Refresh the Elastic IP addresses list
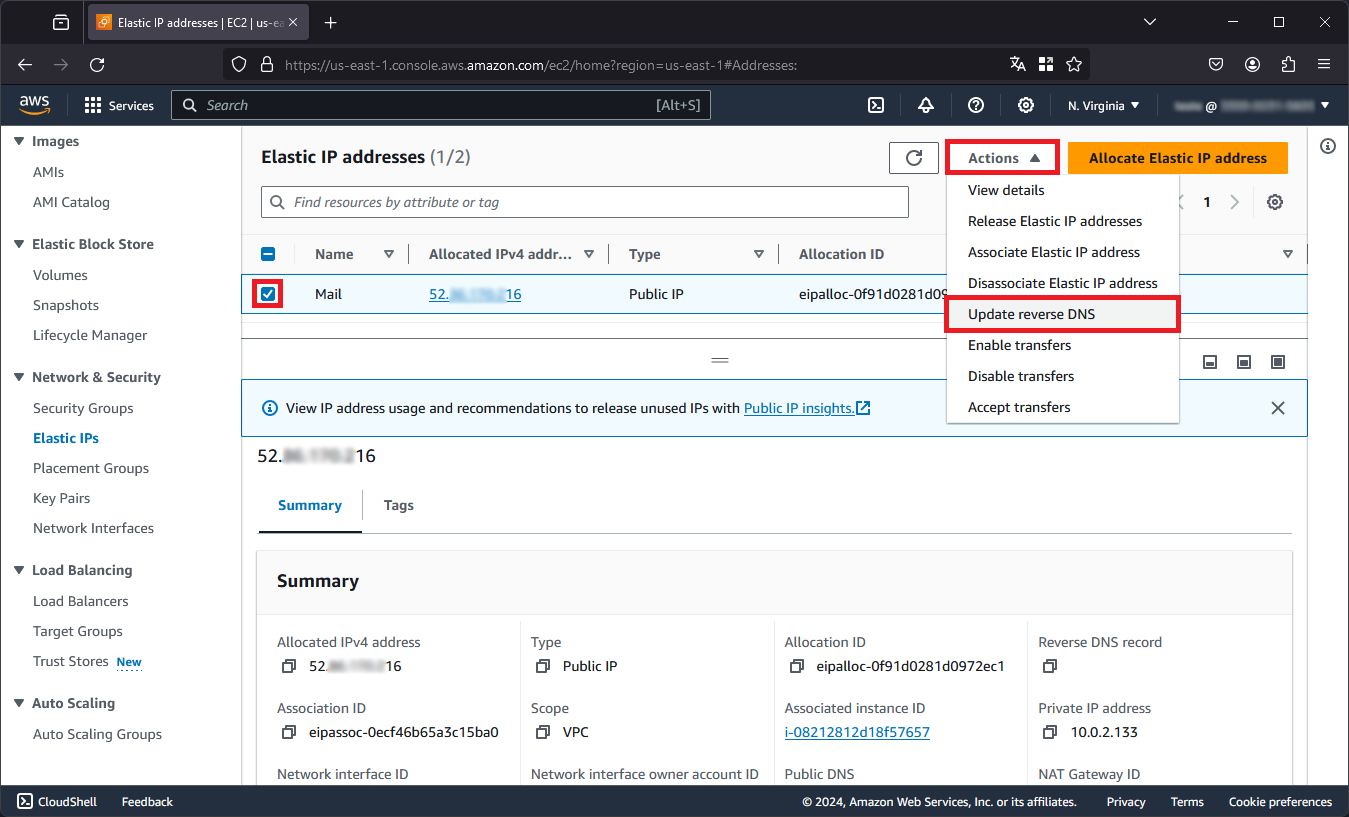1349x817 pixels. (914, 158)
